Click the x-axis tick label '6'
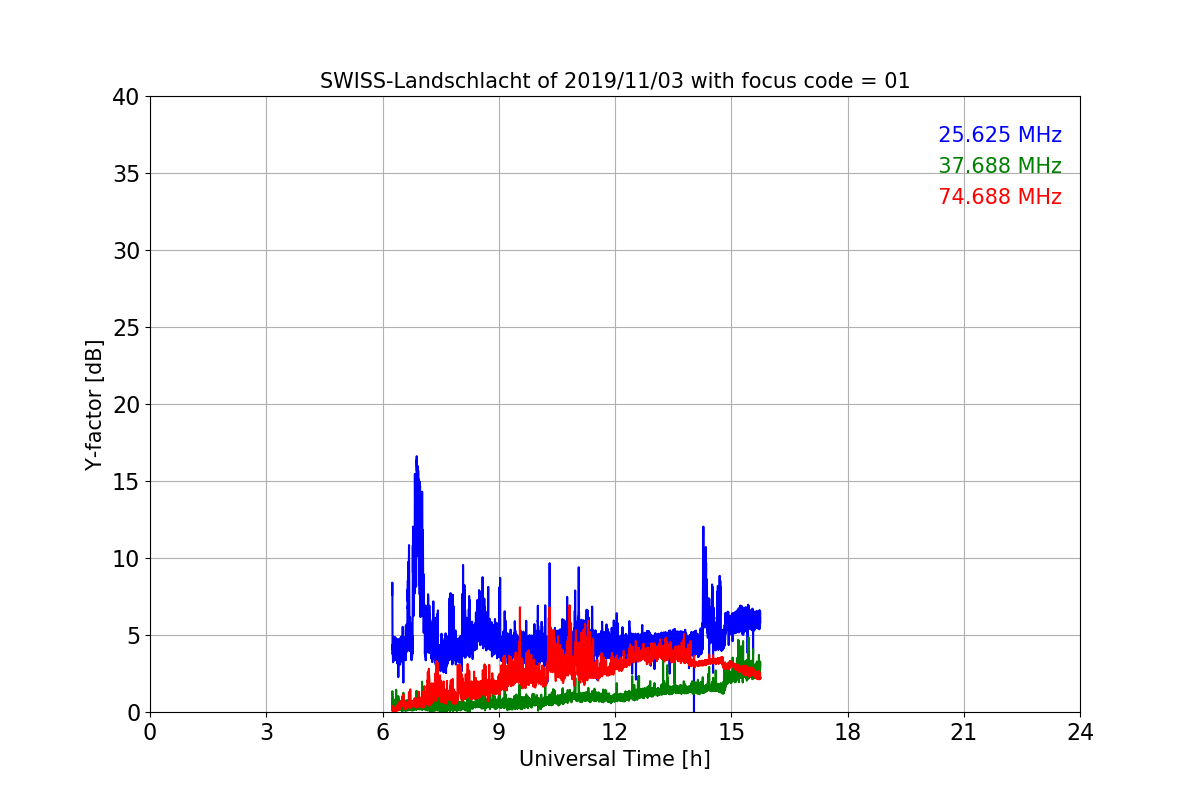Screen dimensions: 1200x800 pos(383,732)
